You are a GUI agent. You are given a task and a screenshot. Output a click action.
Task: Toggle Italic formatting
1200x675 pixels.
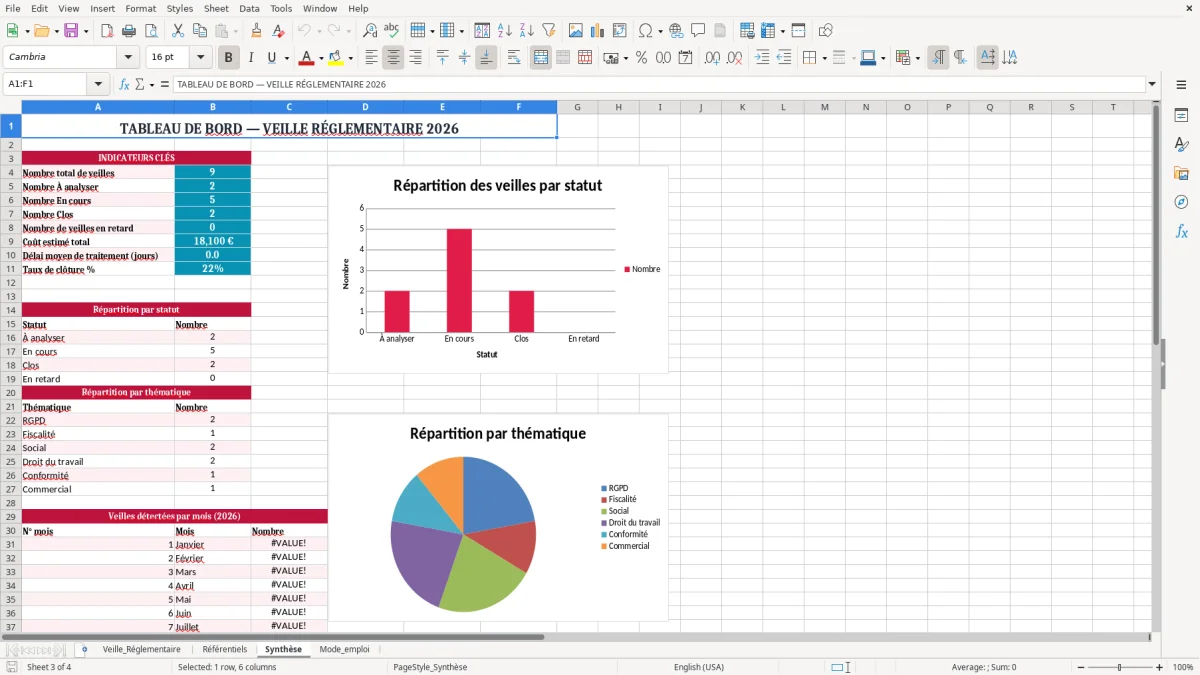250,57
